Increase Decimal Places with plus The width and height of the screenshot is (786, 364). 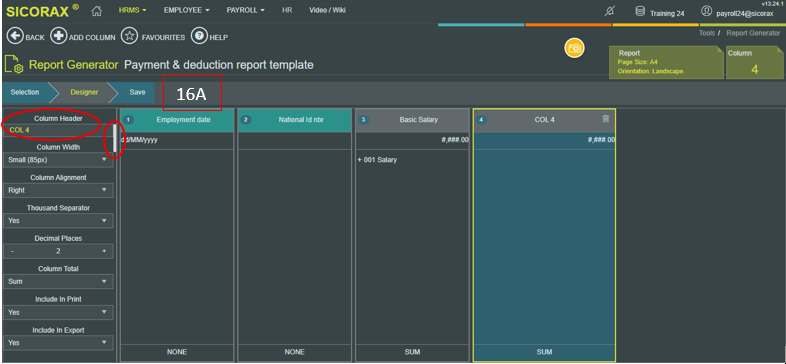coord(104,251)
